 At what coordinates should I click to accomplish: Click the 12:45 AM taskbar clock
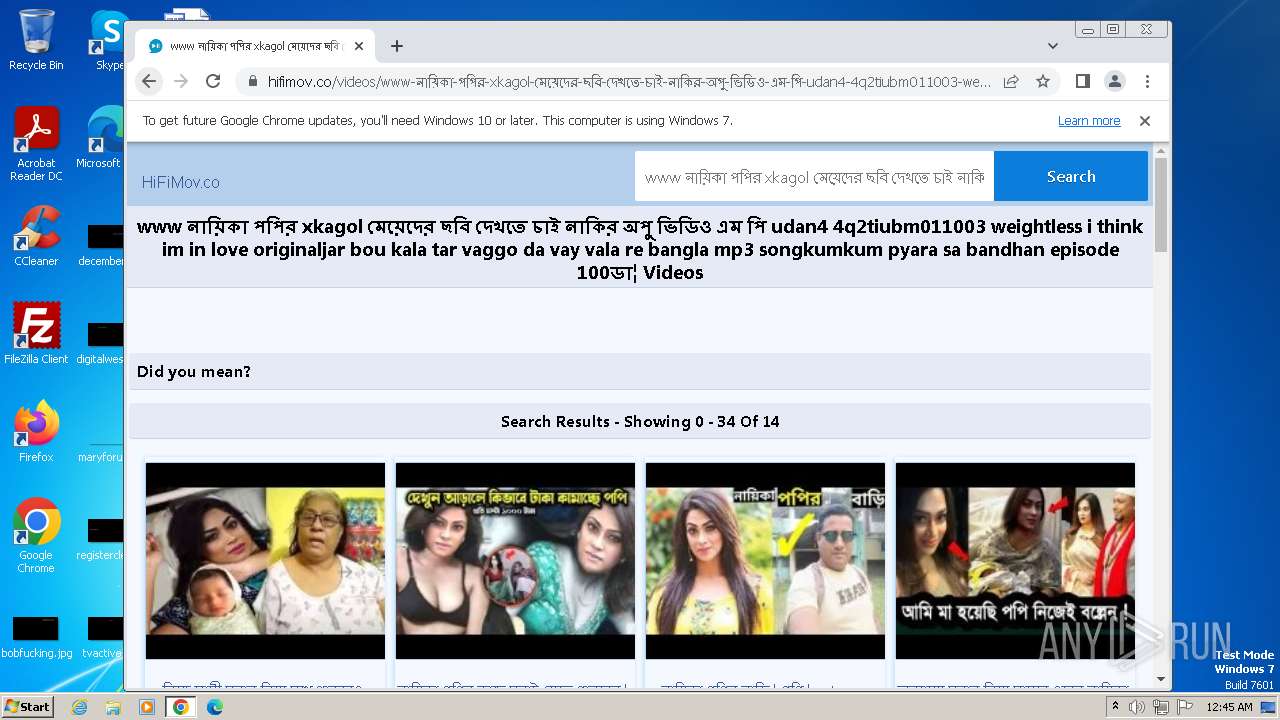click(1229, 707)
